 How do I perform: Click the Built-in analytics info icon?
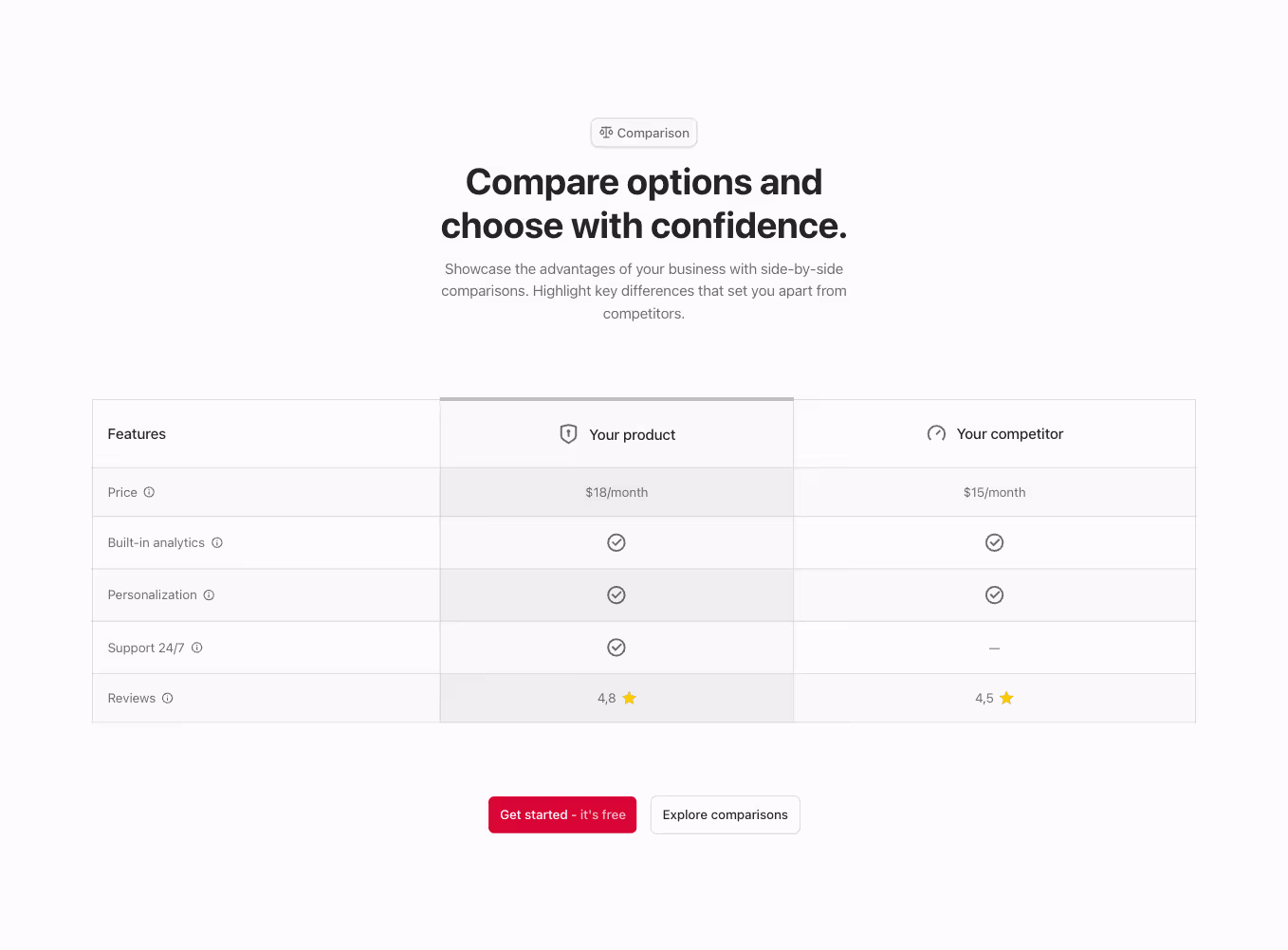(217, 542)
